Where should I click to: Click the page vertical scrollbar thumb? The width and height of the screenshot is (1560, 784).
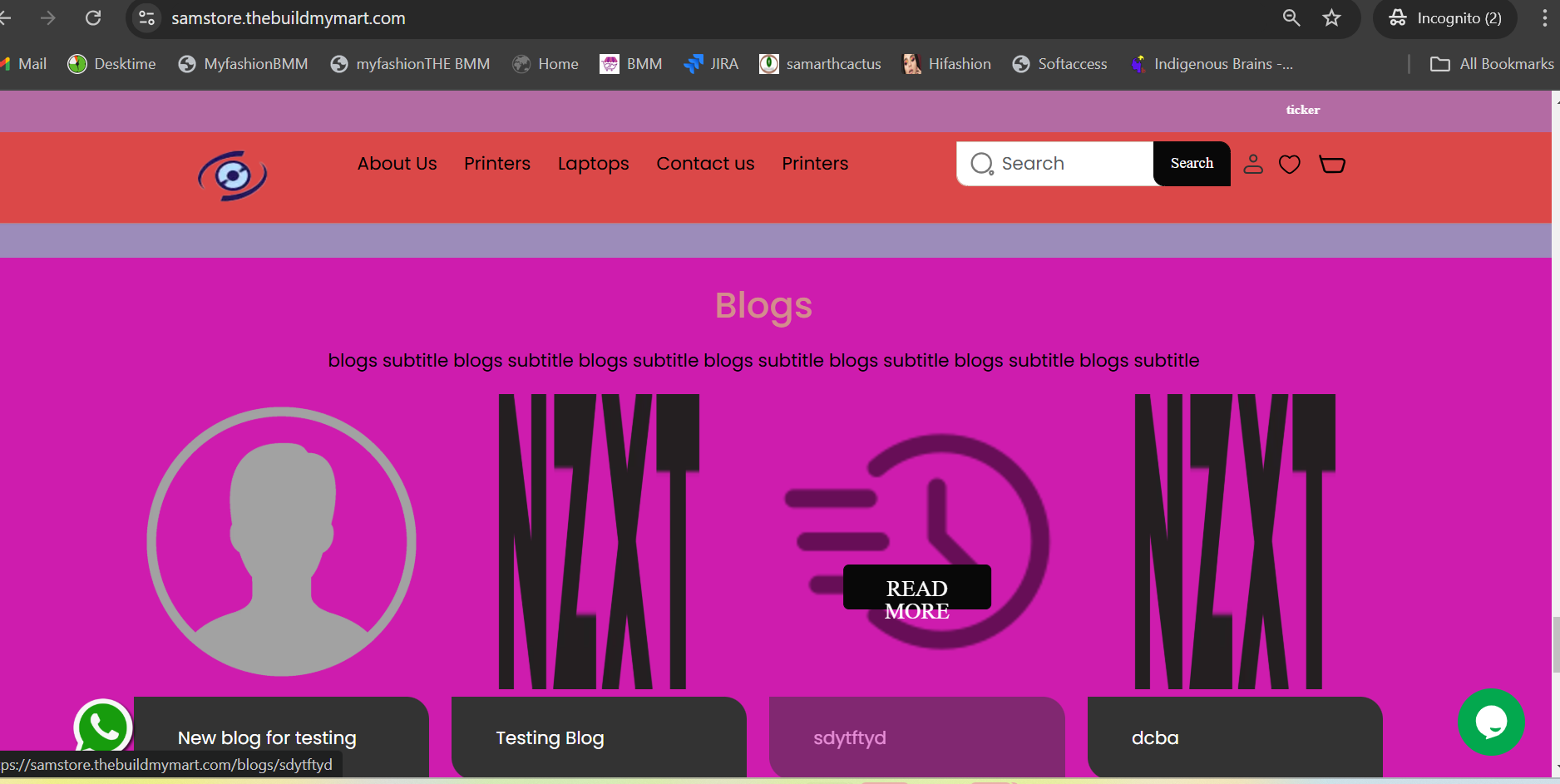(x=1556, y=644)
